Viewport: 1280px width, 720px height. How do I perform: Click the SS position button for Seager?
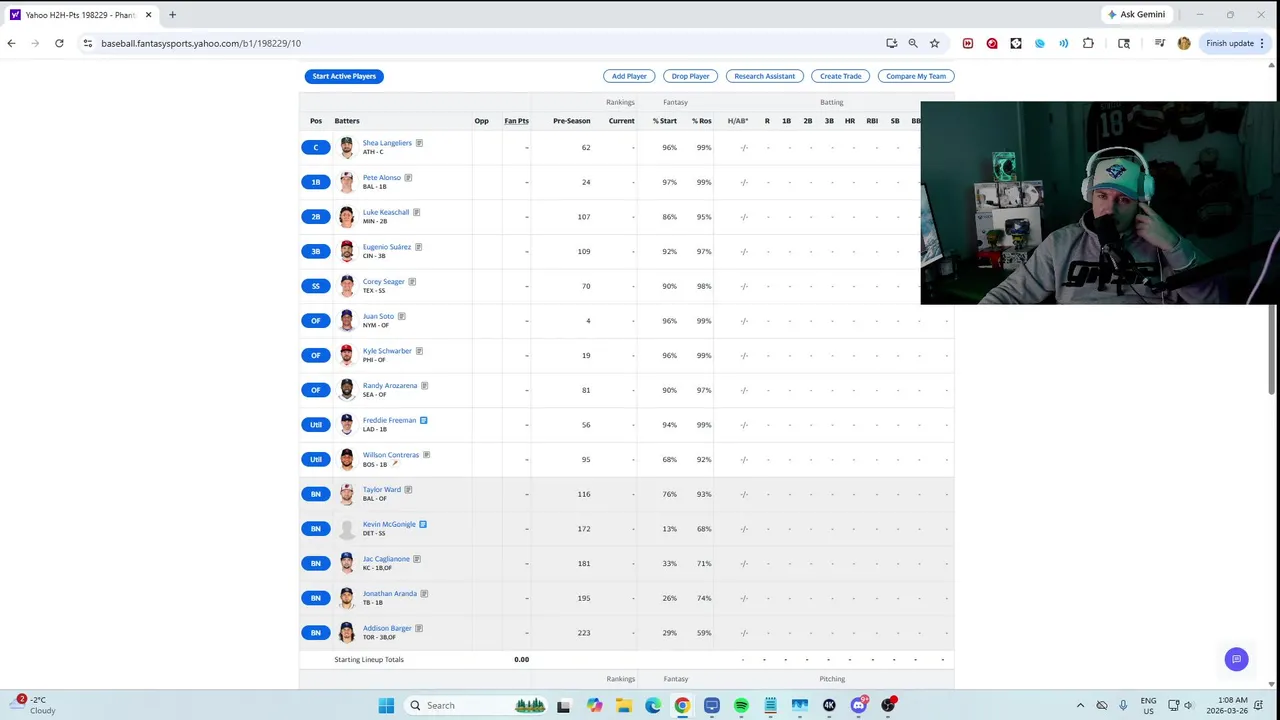316,286
